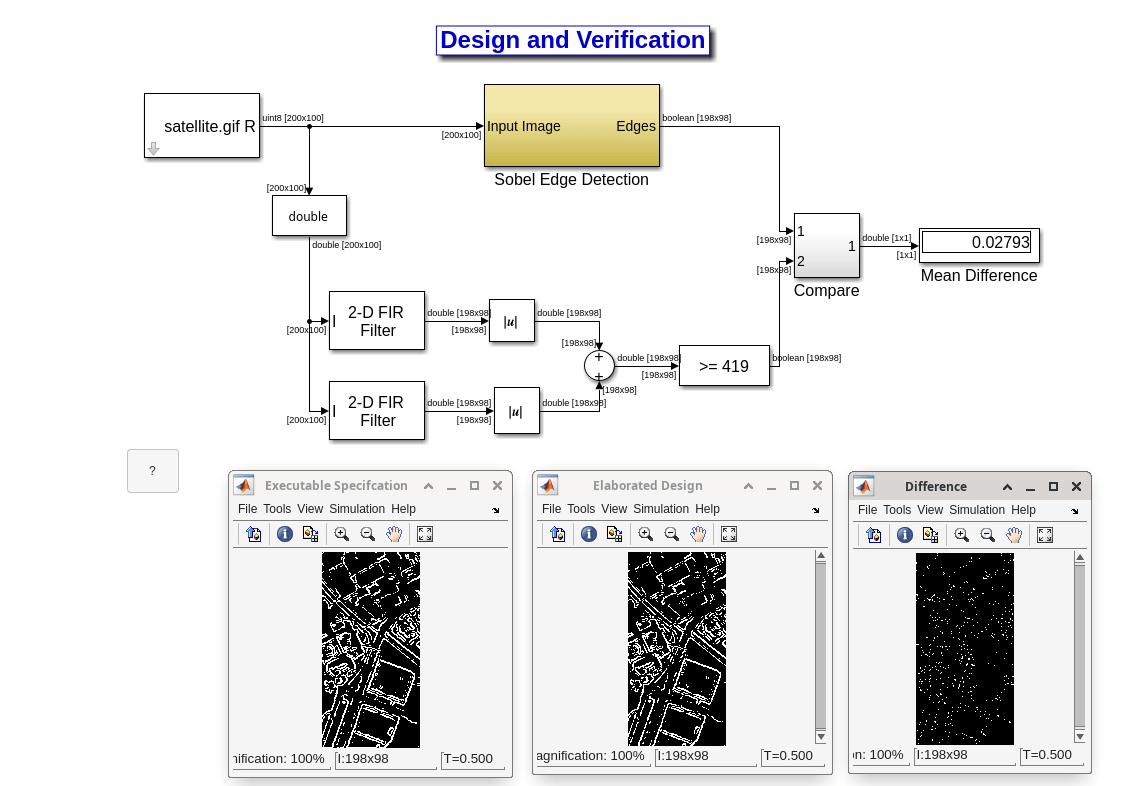Screen dimensions: 1141x786
Task: Collapse the Executable Specifcation viewer with its chevron
Action: pyautogui.click(x=428, y=485)
